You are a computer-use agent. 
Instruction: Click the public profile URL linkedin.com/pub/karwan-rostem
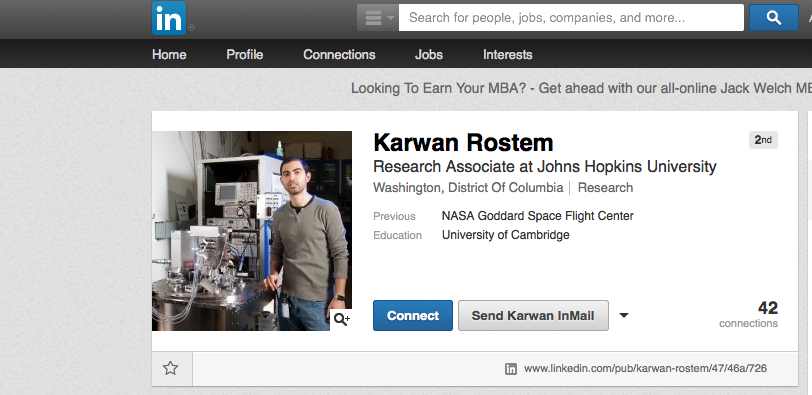click(645, 369)
